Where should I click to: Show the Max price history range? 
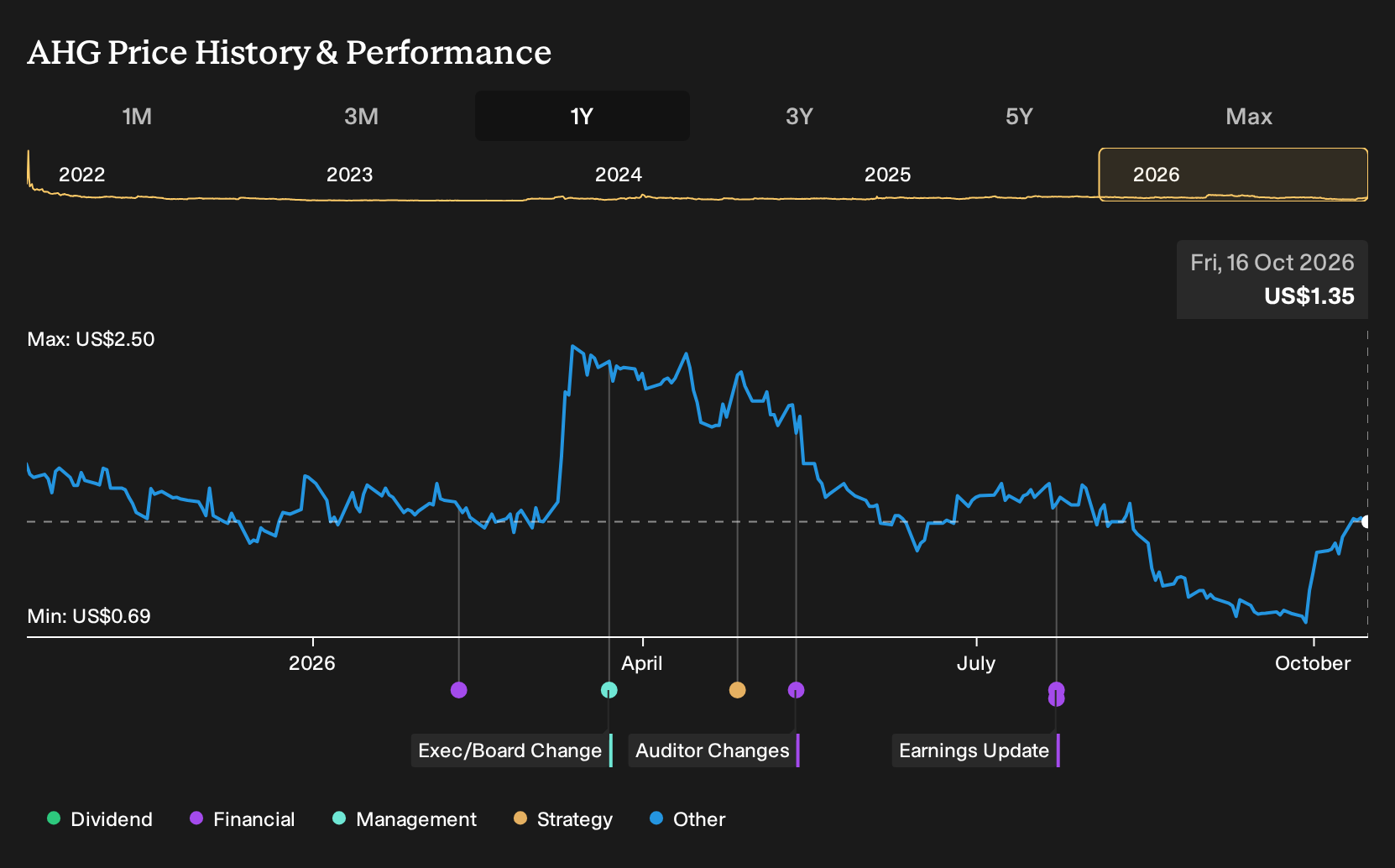[x=1249, y=116]
